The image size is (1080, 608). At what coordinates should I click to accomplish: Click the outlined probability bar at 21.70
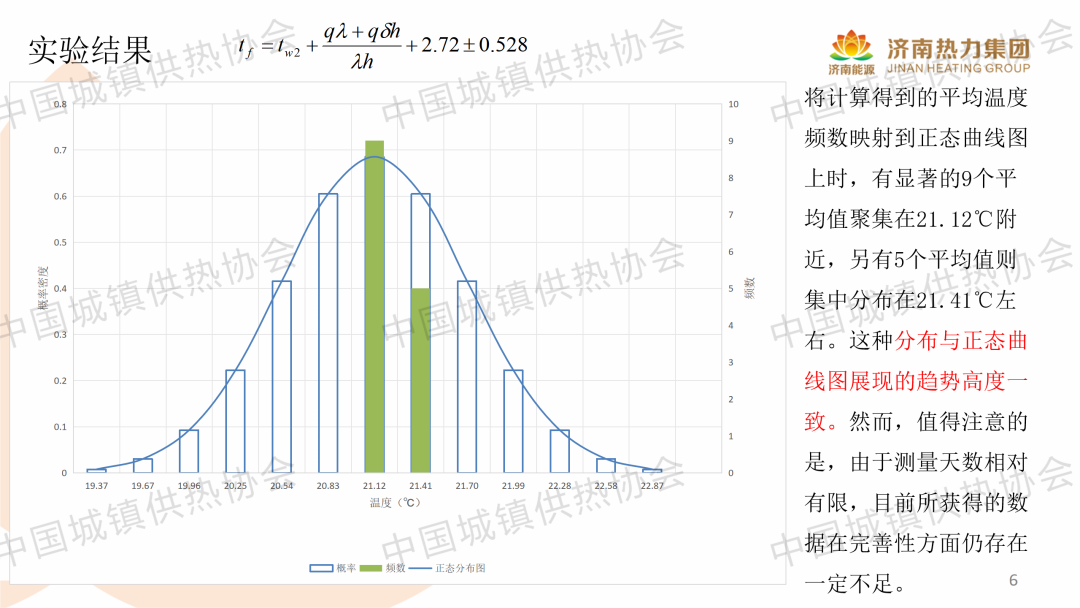(467, 377)
